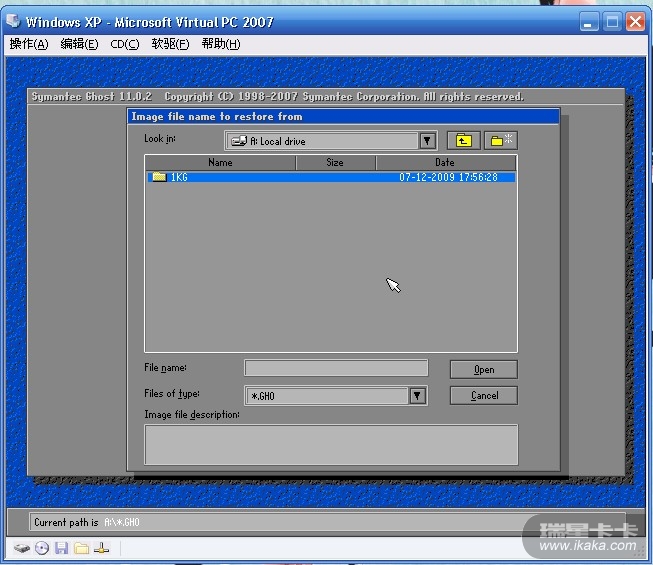Open the A: Local drive combo box
The height and width of the screenshot is (565, 653).
331,141
